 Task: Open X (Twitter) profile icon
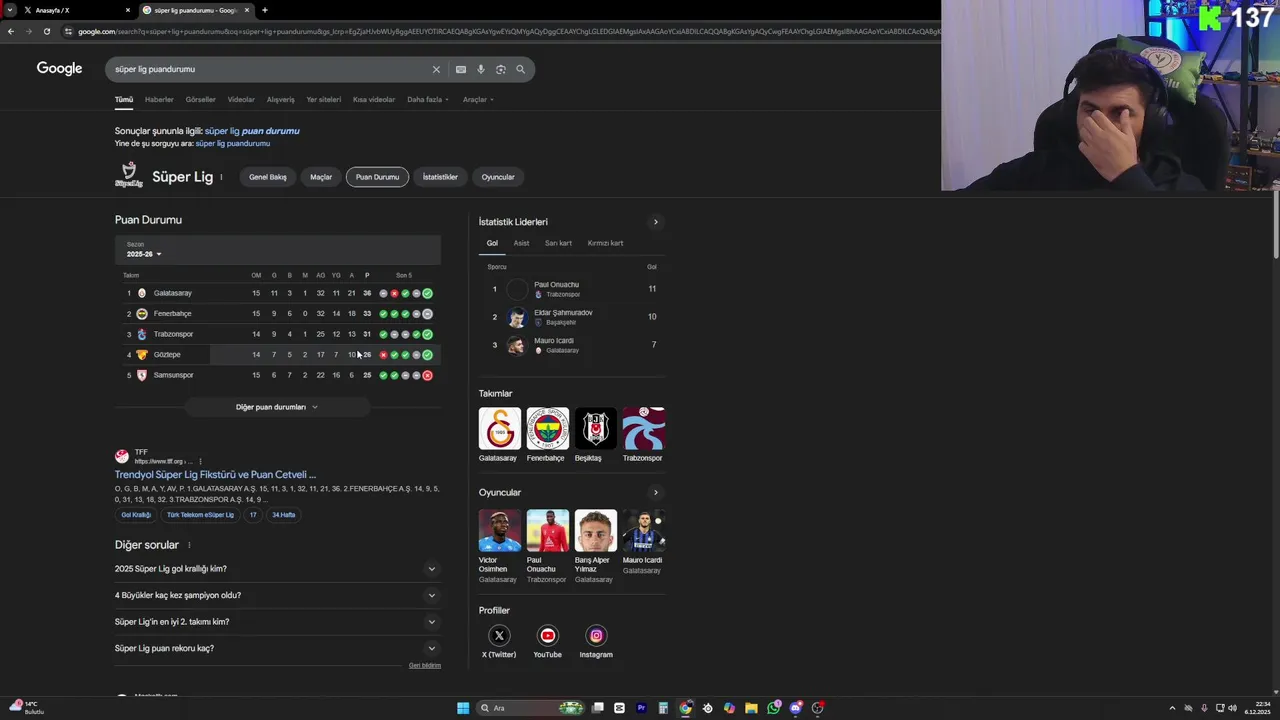coord(499,635)
